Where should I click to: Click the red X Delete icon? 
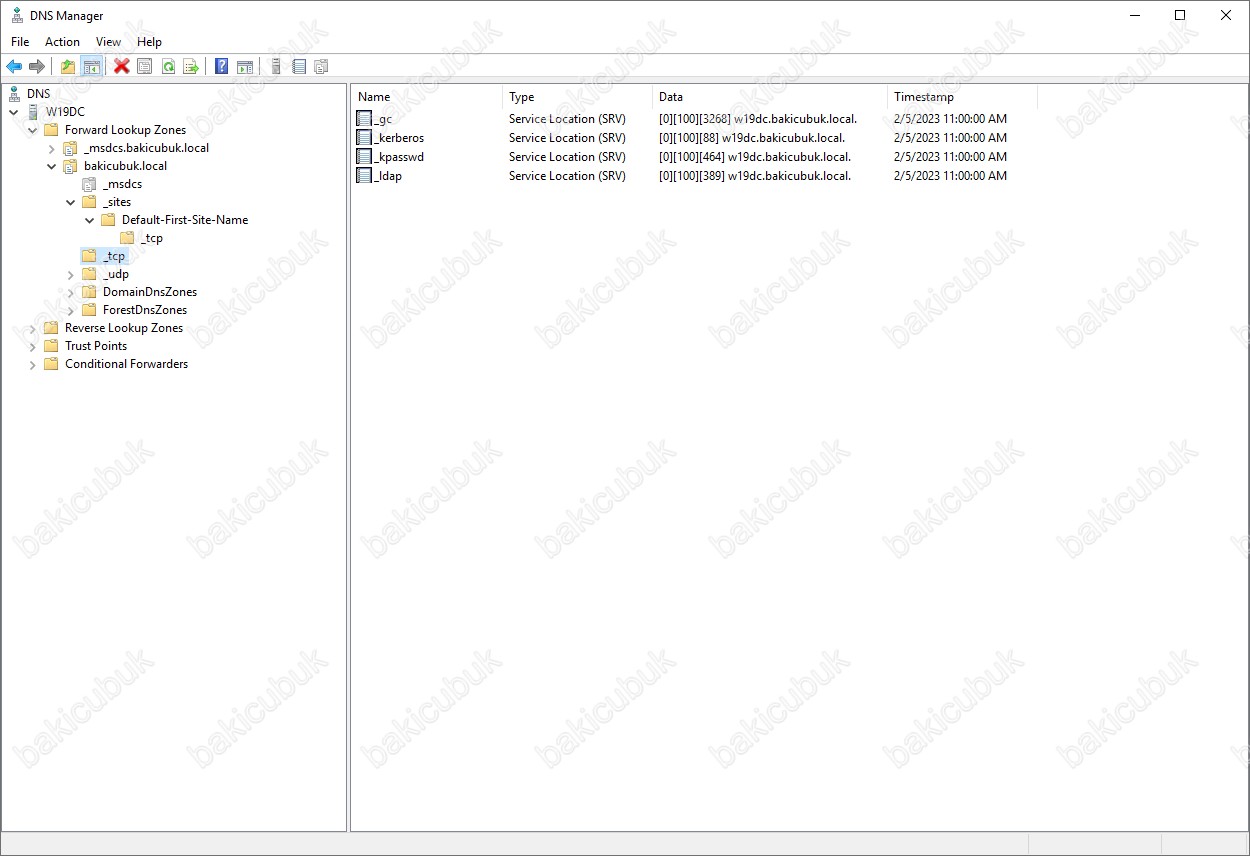(x=122, y=67)
